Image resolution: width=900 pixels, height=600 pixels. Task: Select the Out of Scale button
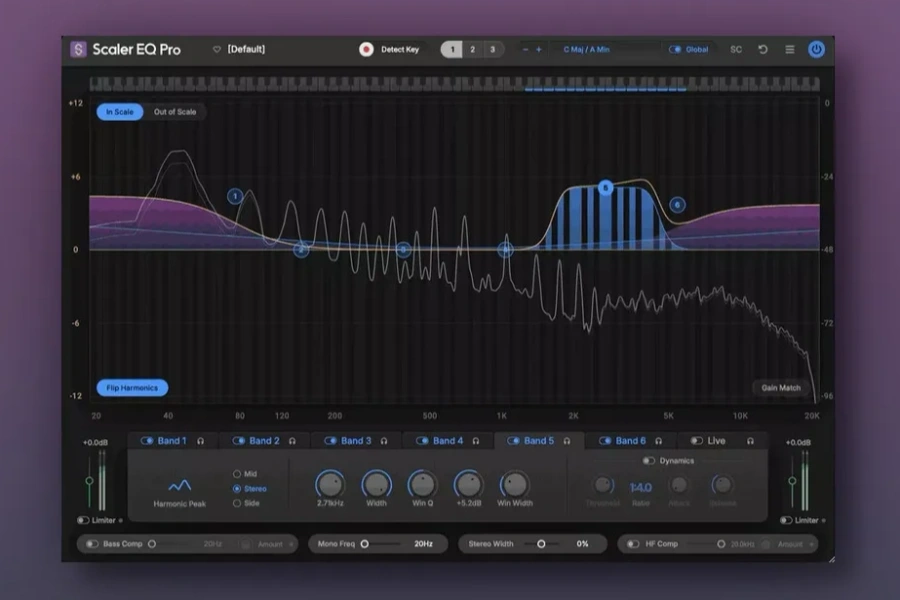point(175,112)
